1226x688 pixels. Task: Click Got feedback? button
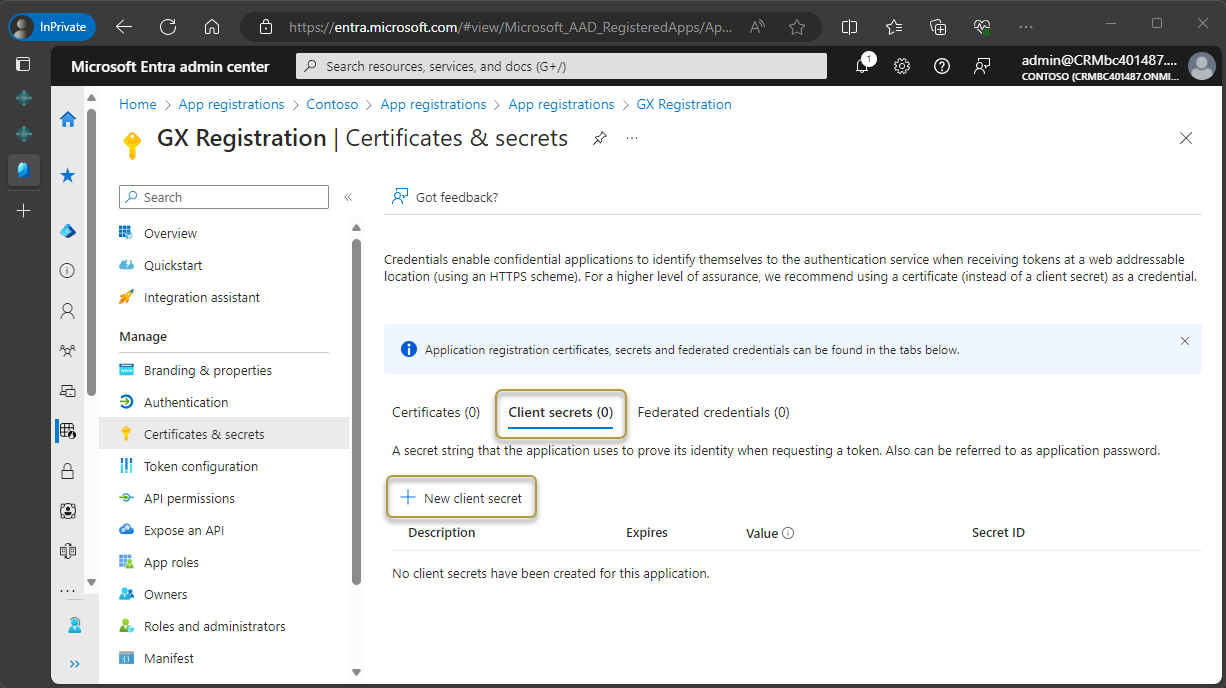[x=445, y=197]
